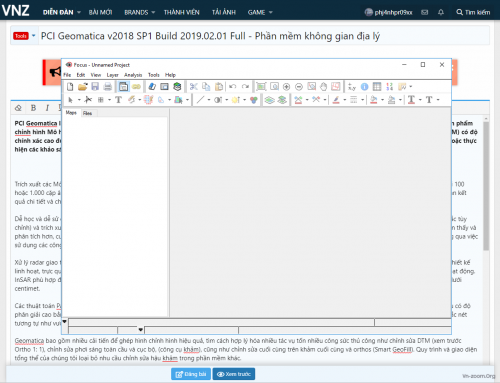This screenshot has height=383, width=500.
Task: Click the editor's vertical scrollbar thumb
Action: [486, 186]
